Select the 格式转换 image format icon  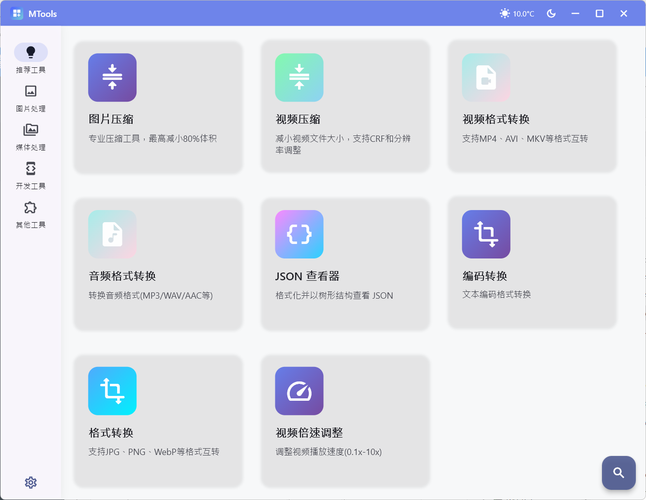112,391
